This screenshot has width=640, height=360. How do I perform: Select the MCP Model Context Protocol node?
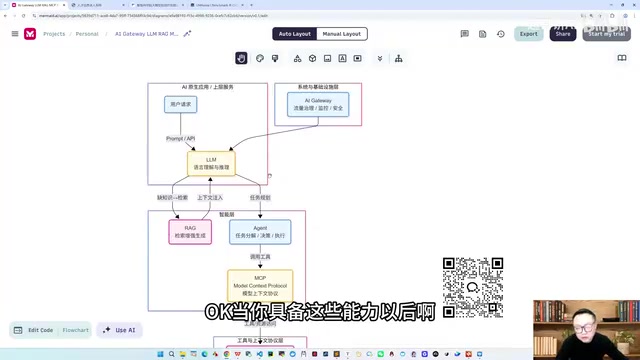pyautogui.click(x=260, y=286)
